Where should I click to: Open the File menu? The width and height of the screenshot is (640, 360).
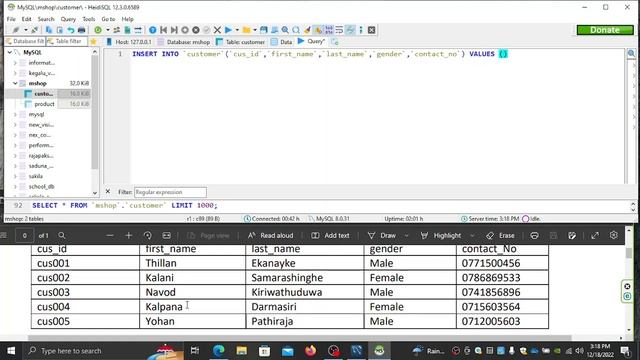pyautogui.click(x=11, y=19)
